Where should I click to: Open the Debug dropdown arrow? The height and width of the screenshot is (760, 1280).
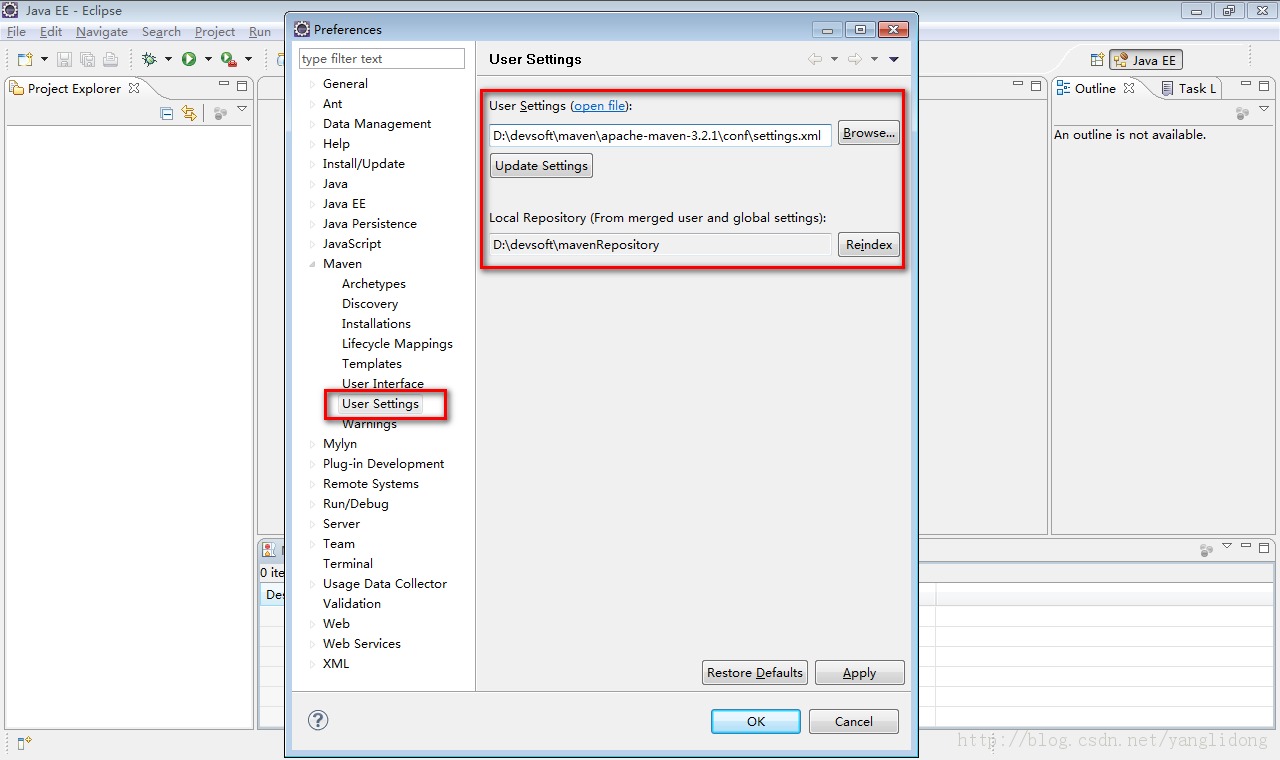(168, 59)
